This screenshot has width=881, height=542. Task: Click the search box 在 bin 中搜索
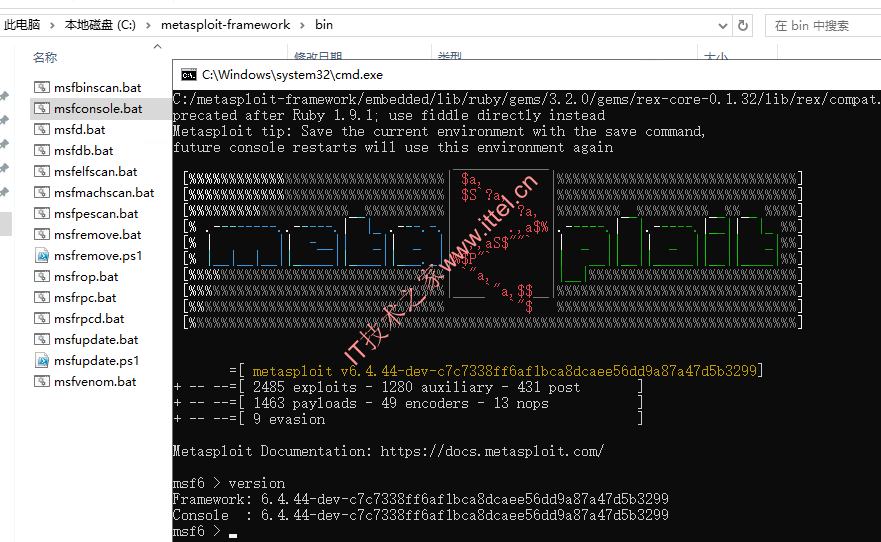(823, 26)
